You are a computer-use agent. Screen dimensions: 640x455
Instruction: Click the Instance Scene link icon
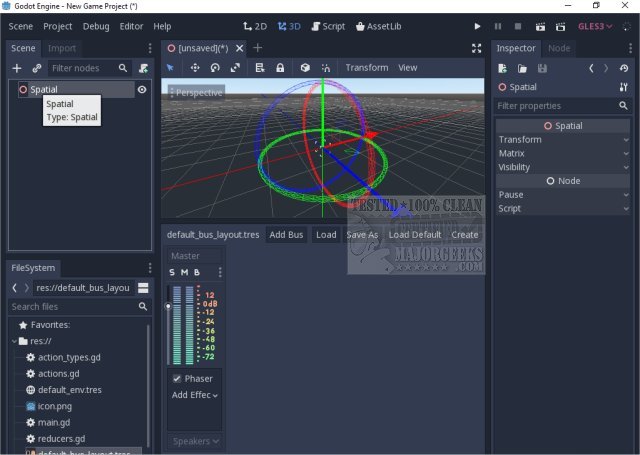[x=37, y=68]
